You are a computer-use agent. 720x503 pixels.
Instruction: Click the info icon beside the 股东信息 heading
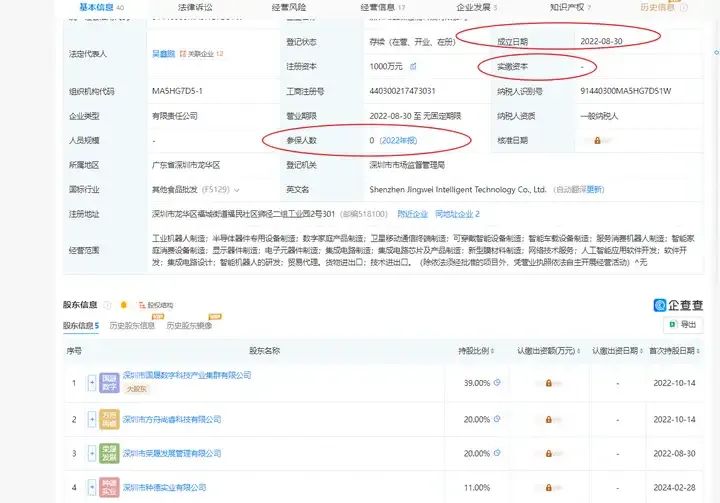(107, 305)
